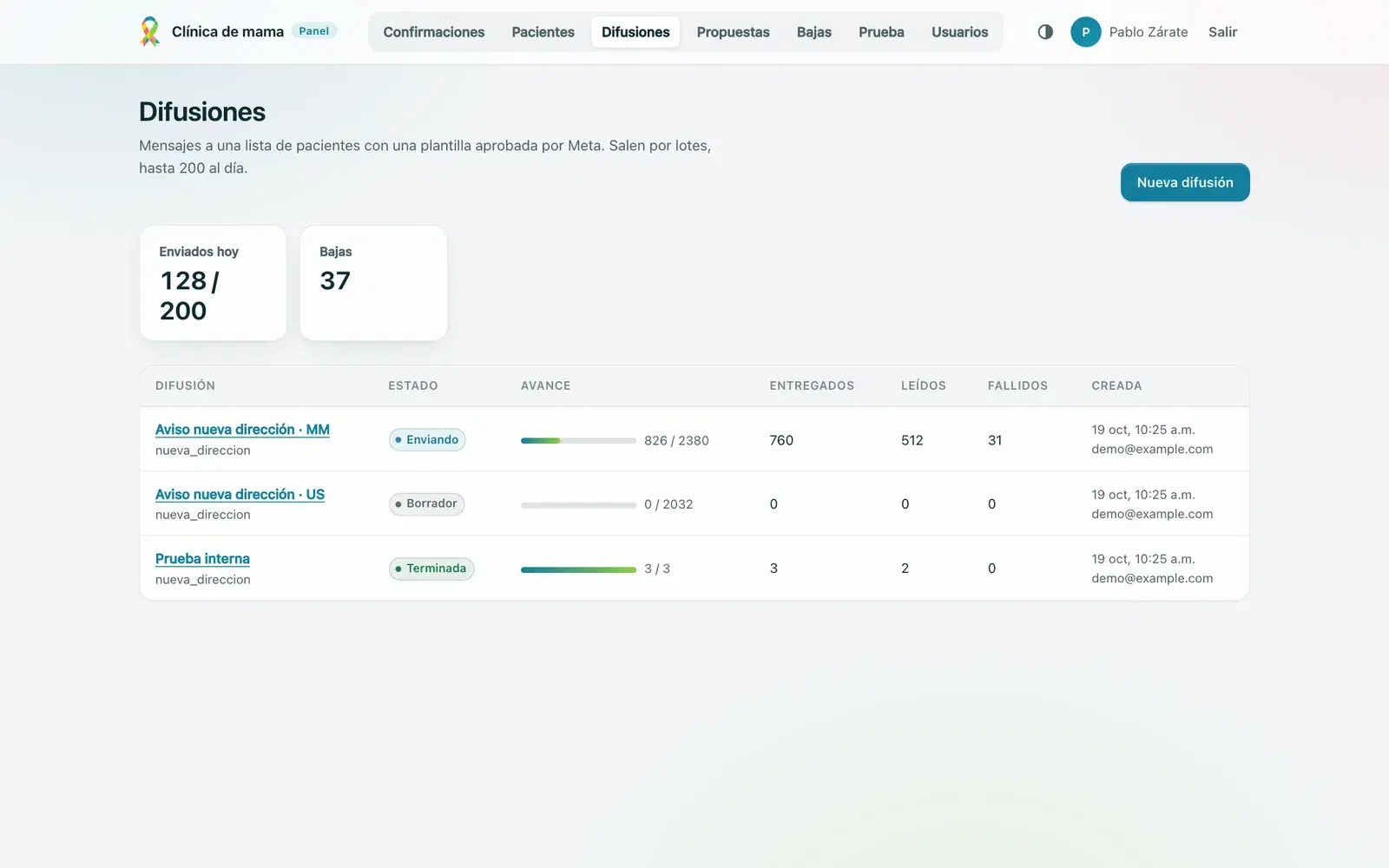This screenshot has height=868, width=1389.
Task: Click the ESTADO column header
Action: pyautogui.click(x=412, y=385)
